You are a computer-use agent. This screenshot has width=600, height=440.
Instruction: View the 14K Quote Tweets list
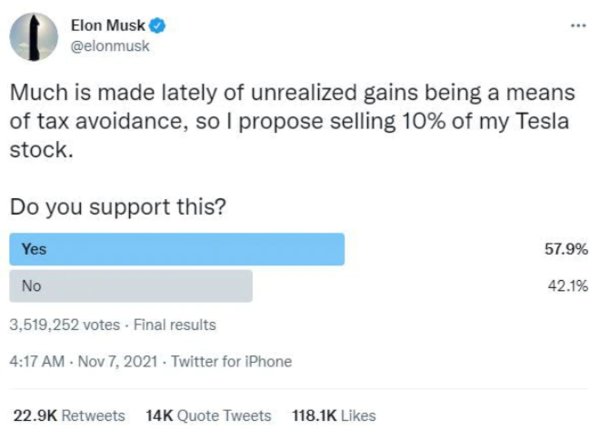point(208,415)
